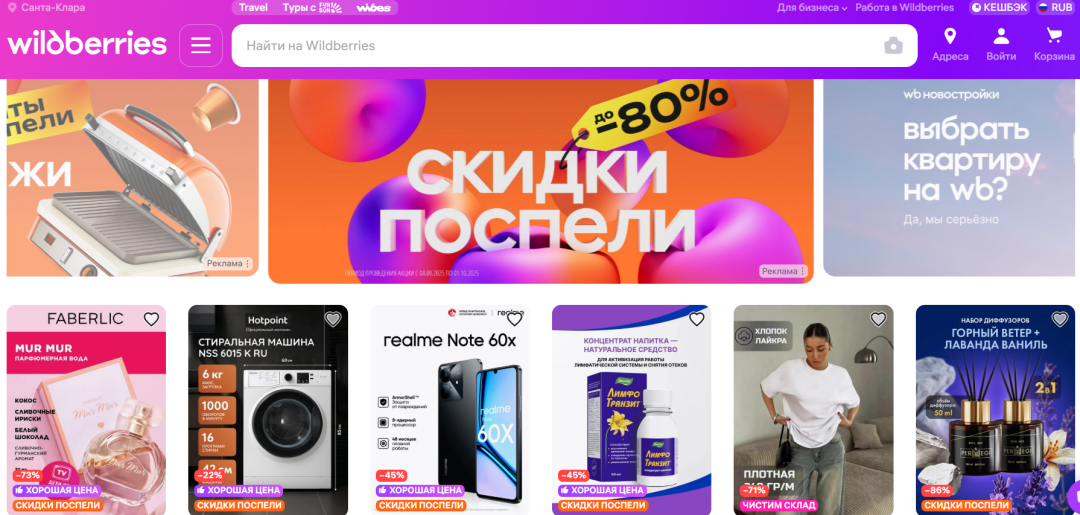This screenshot has width=1080, height=515.
Task: Toggle favorite heart on Лимфо Транзит product
Action: 696,319
